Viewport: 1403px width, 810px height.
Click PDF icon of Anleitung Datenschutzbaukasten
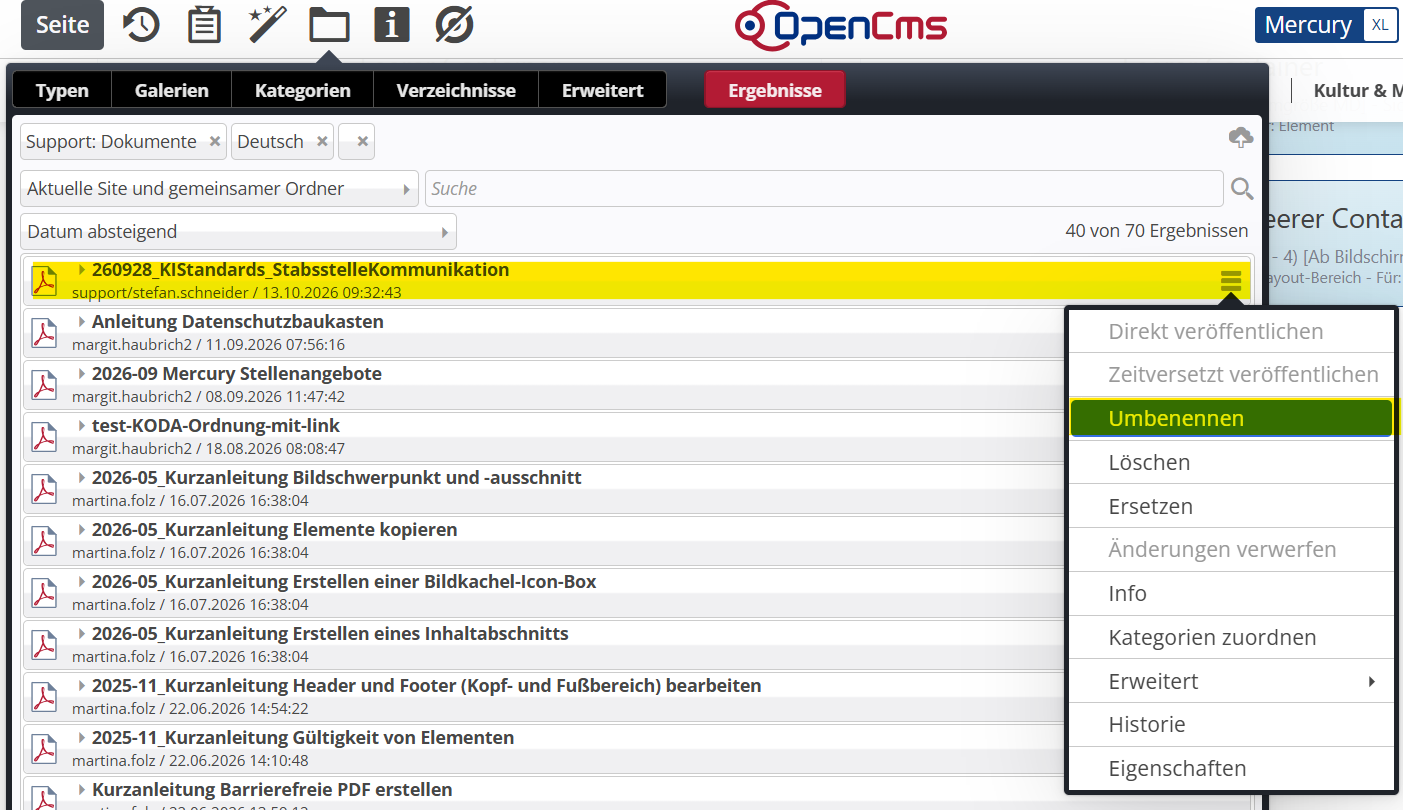pyautogui.click(x=44, y=333)
